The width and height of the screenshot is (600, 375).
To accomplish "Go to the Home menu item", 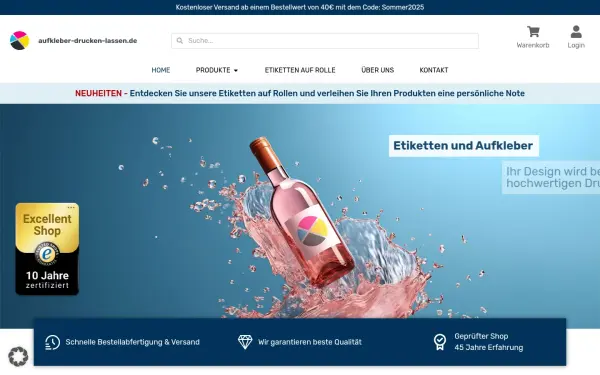I will (161, 70).
